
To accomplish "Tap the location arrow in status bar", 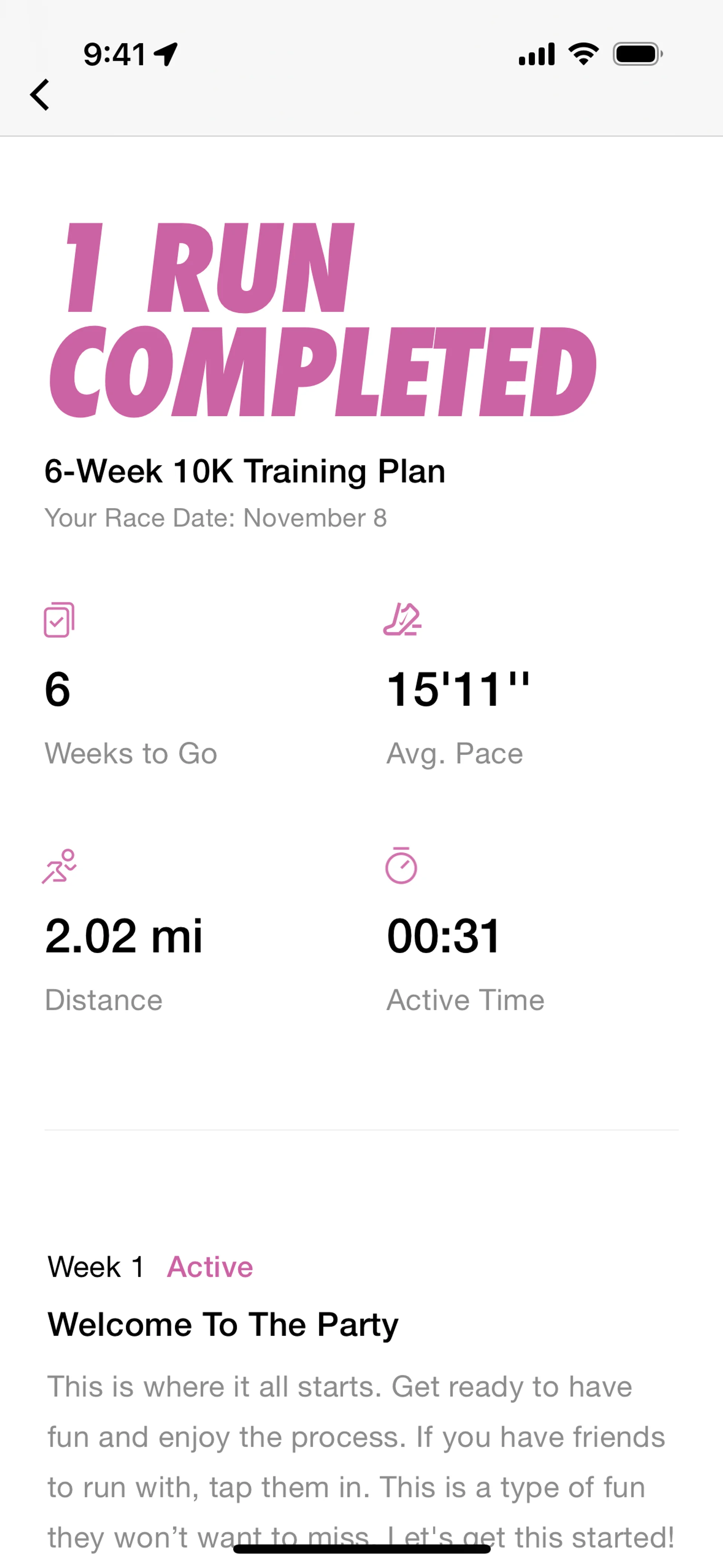I will pyautogui.click(x=166, y=54).
